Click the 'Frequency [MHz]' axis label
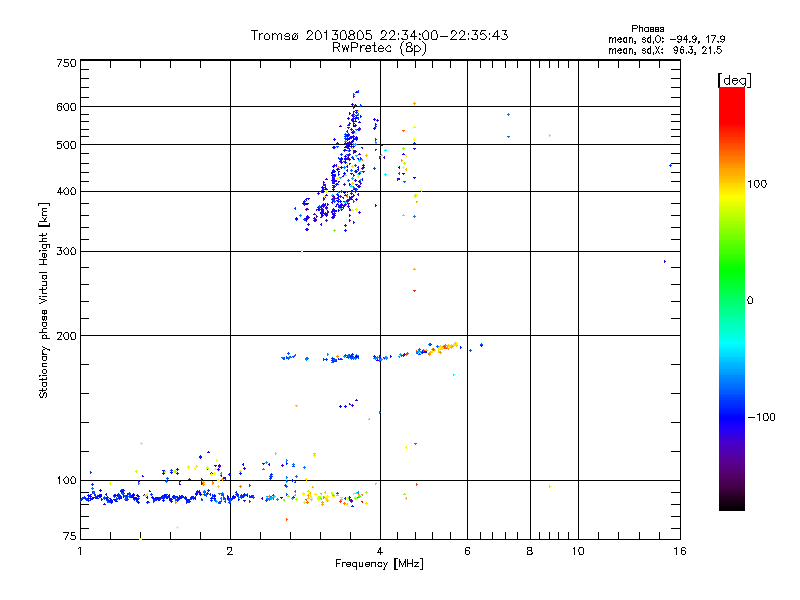Screen dimensions: 800x600 pyautogui.click(x=379, y=564)
